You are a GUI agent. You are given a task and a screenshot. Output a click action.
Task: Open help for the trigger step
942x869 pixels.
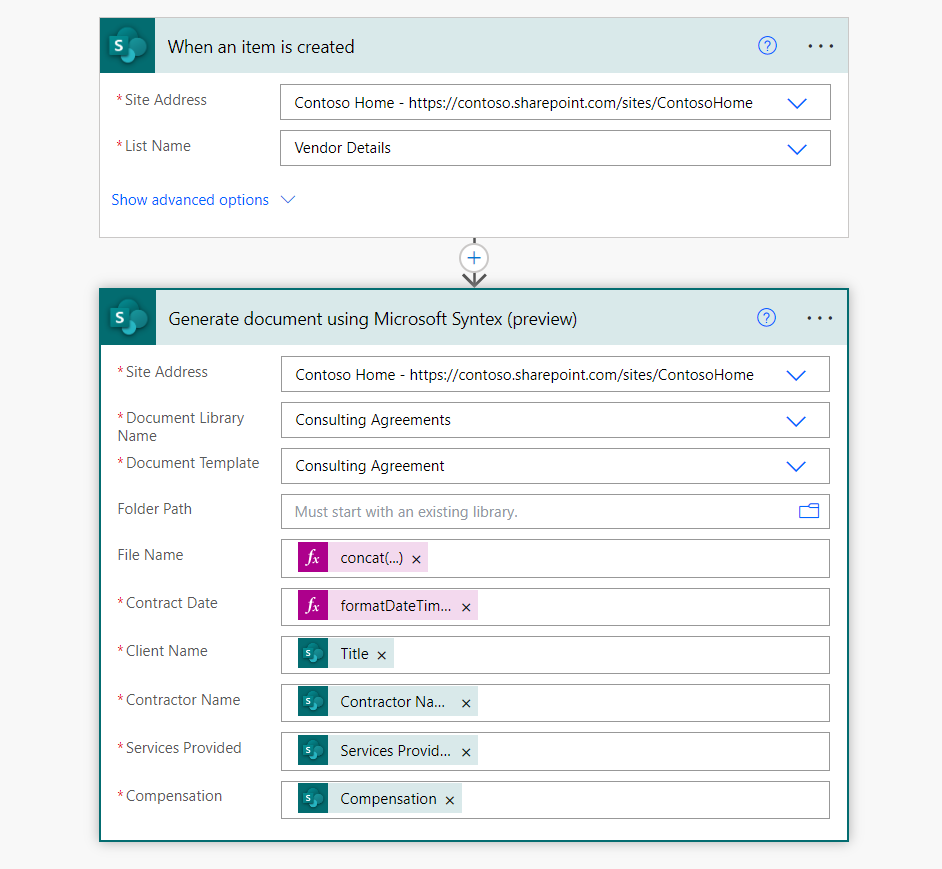[x=767, y=46]
